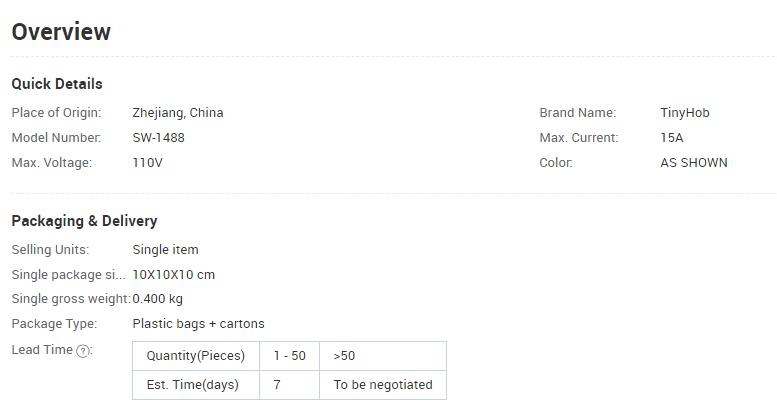Select the TinyHob brand name value
The image size is (777, 416).
[x=684, y=113]
